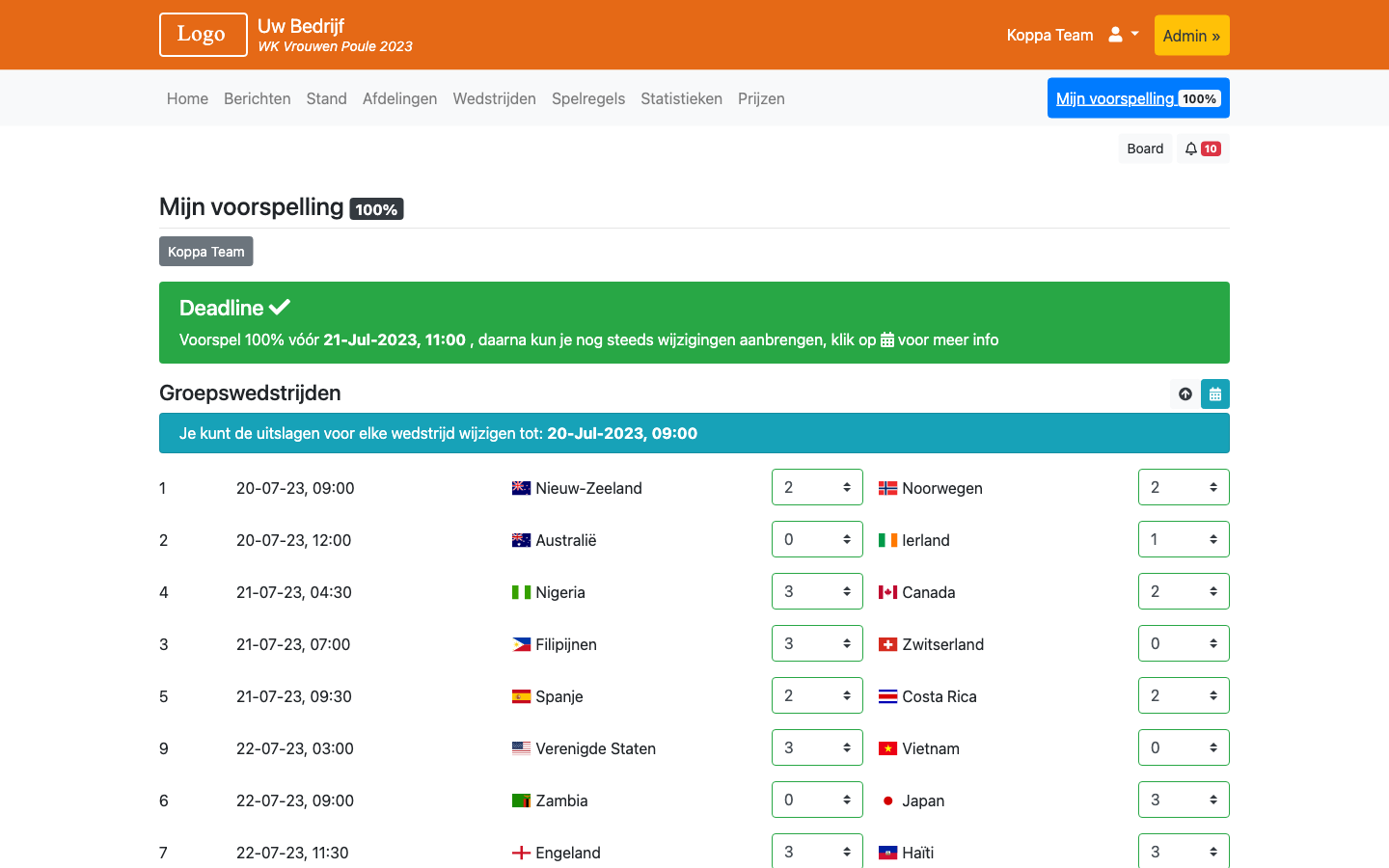The width and height of the screenshot is (1389, 868).
Task: Navigate to Afdelingen
Action: (400, 98)
